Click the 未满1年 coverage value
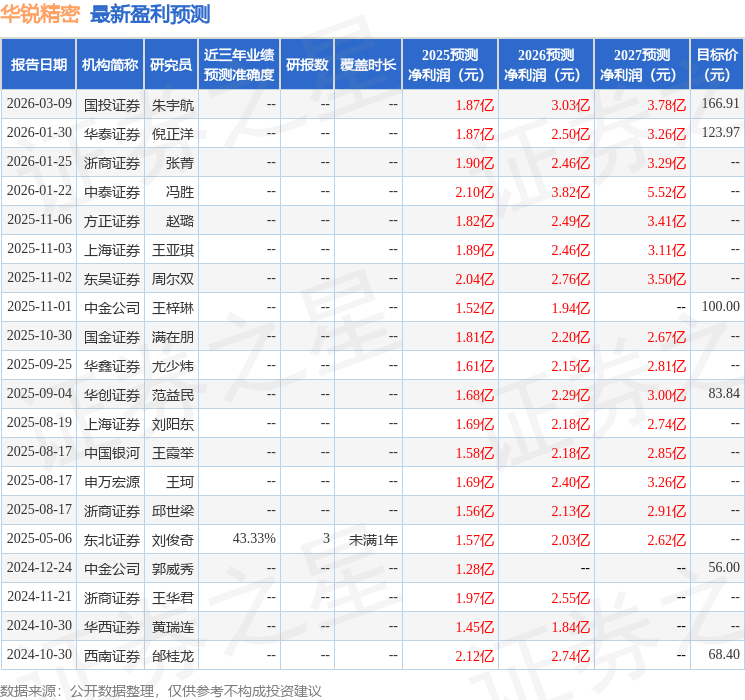The image size is (745, 700). (x=373, y=540)
